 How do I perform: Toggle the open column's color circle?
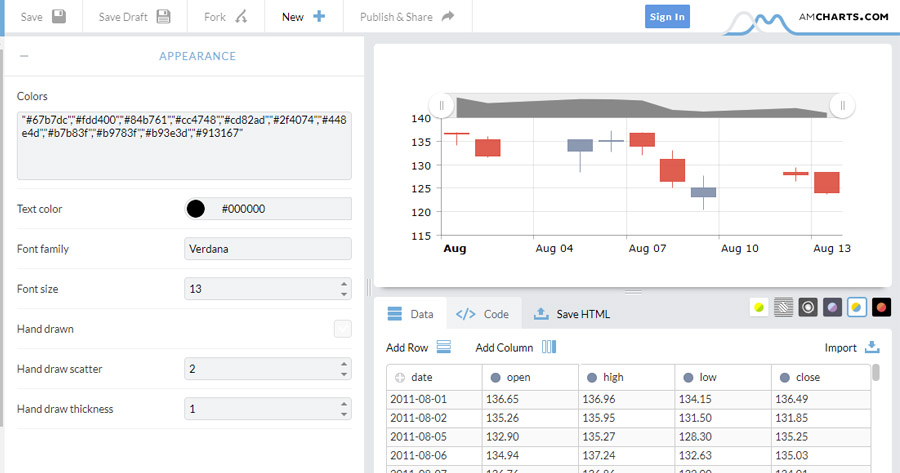494,378
